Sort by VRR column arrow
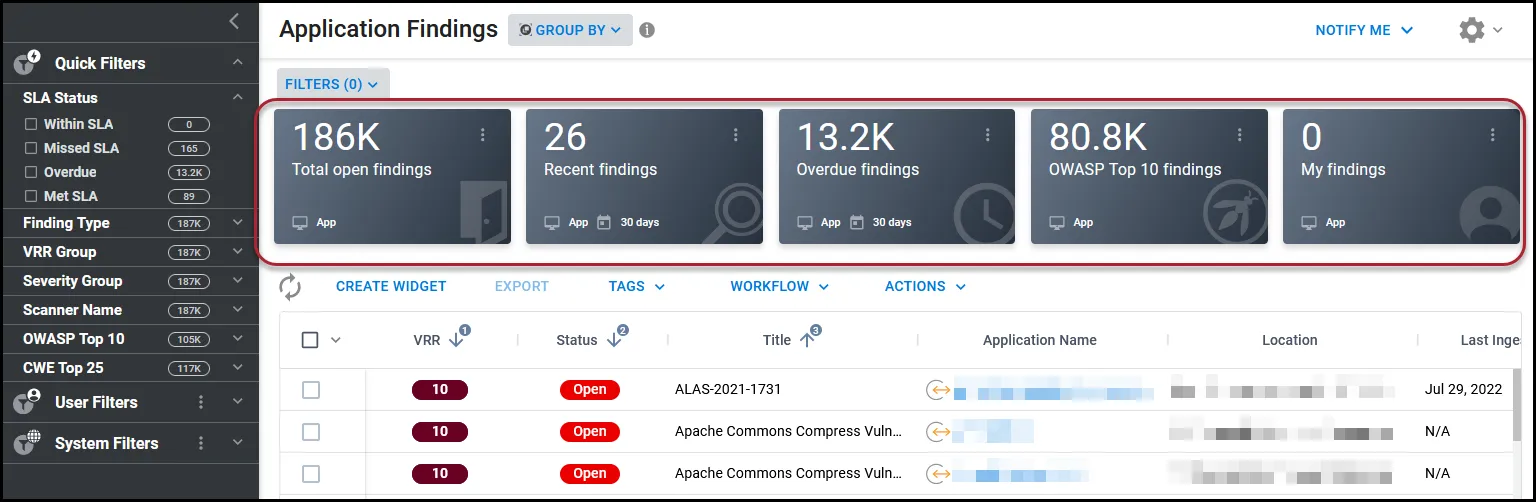 point(457,339)
